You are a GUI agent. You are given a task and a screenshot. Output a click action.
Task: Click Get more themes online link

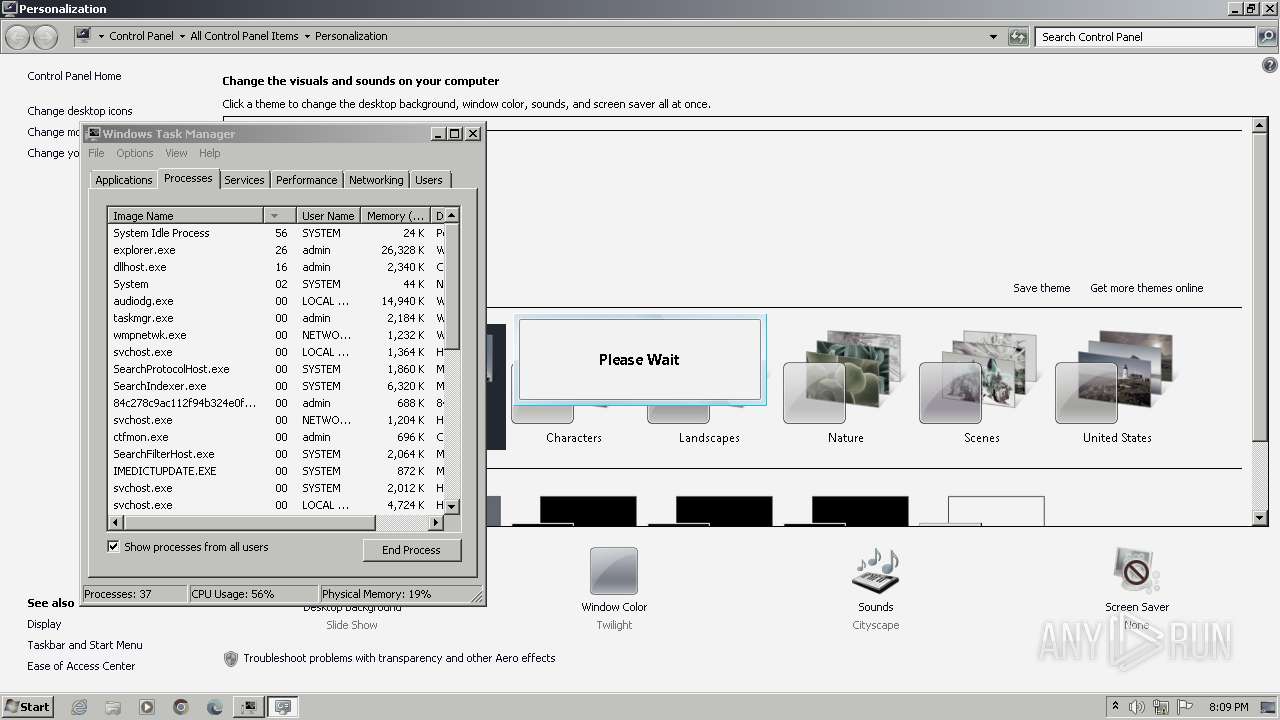[x=1146, y=288]
